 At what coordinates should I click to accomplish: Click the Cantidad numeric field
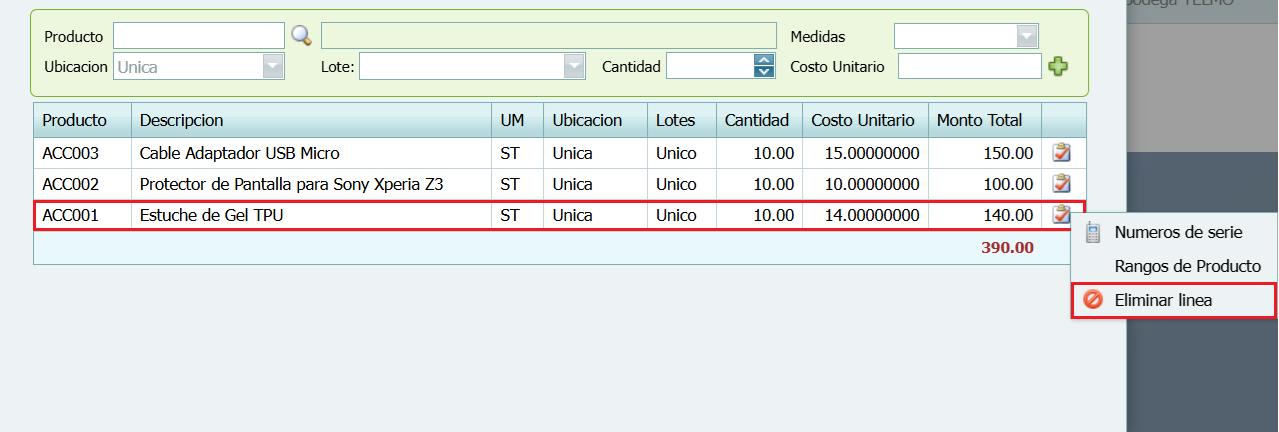coord(710,66)
